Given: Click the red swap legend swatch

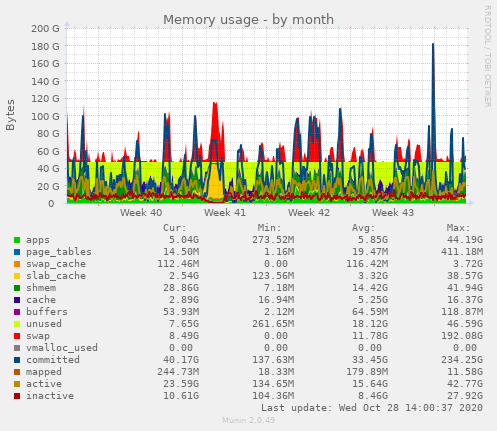Looking at the screenshot, I should click(x=17, y=336).
